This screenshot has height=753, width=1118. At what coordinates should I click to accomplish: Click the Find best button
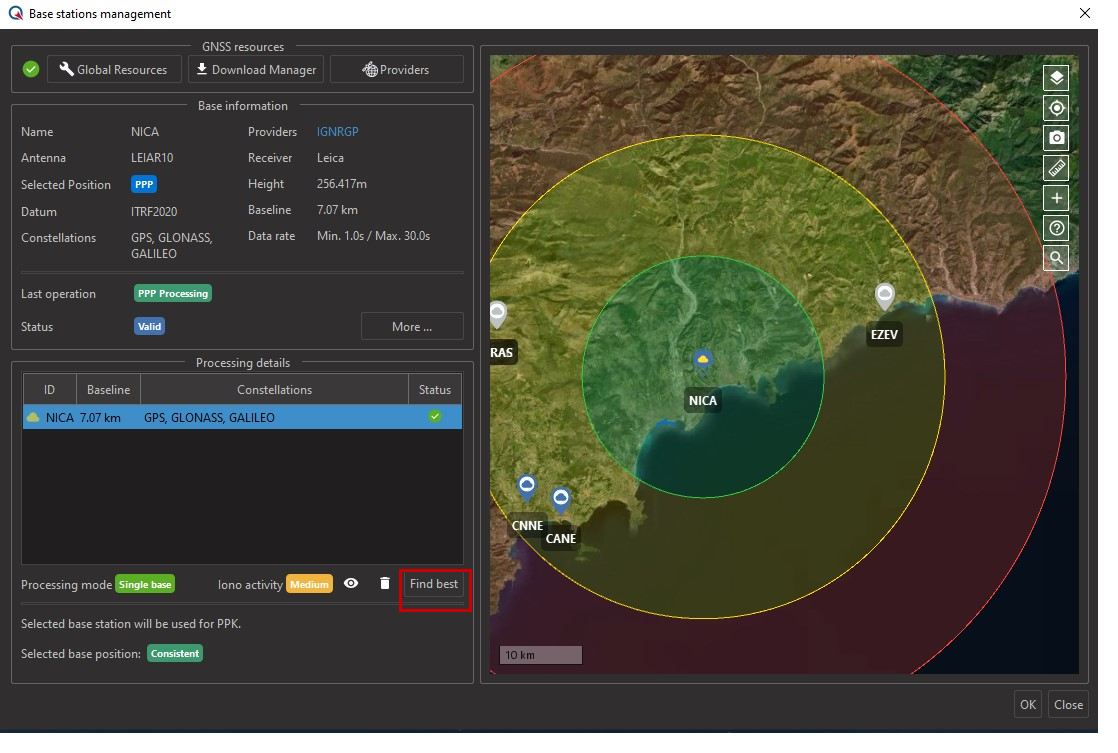[x=434, y=584]
